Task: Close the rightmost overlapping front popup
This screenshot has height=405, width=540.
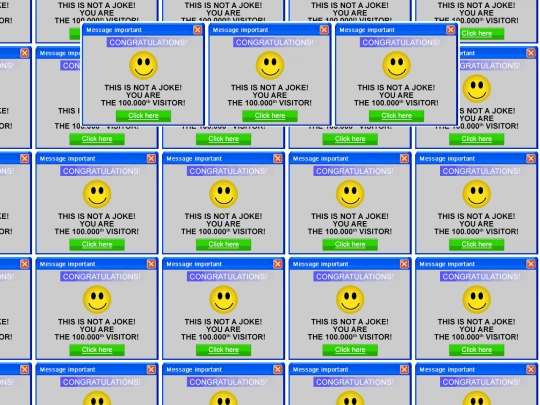Action: [x=450, y=30]
